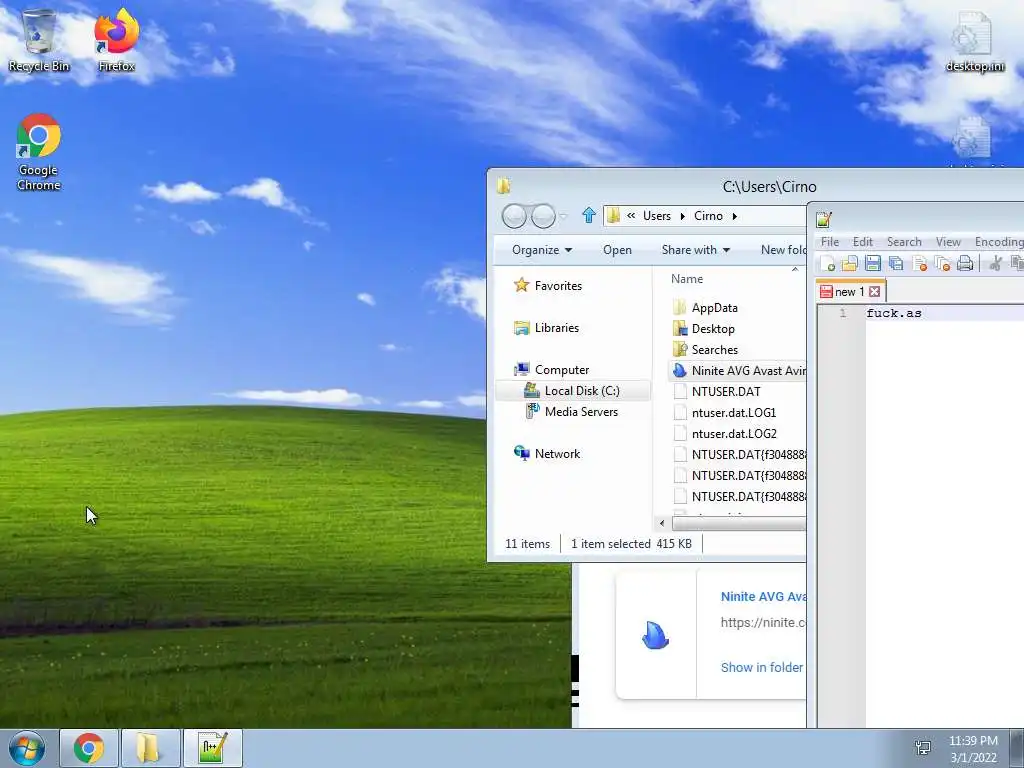Screen dimensions: 1024x768
Task: Click Users in the Explorer address bar
Action: click(x=656, y=216)
